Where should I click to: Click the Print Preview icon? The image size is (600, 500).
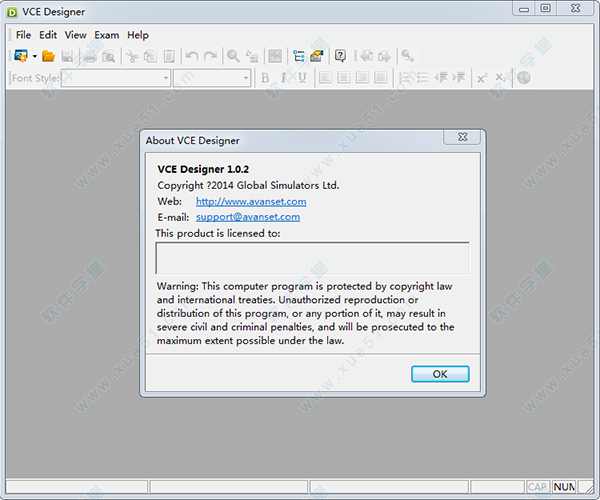coord(109,56)
